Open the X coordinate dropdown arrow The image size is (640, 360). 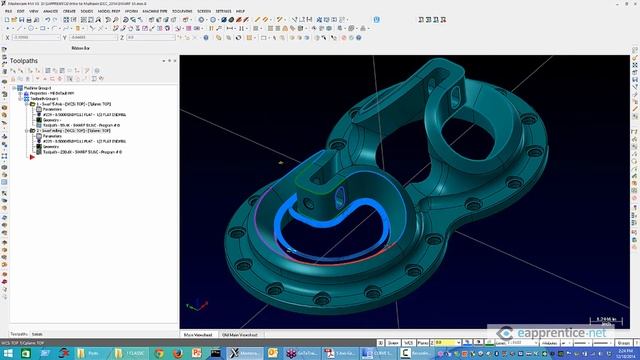58,38
